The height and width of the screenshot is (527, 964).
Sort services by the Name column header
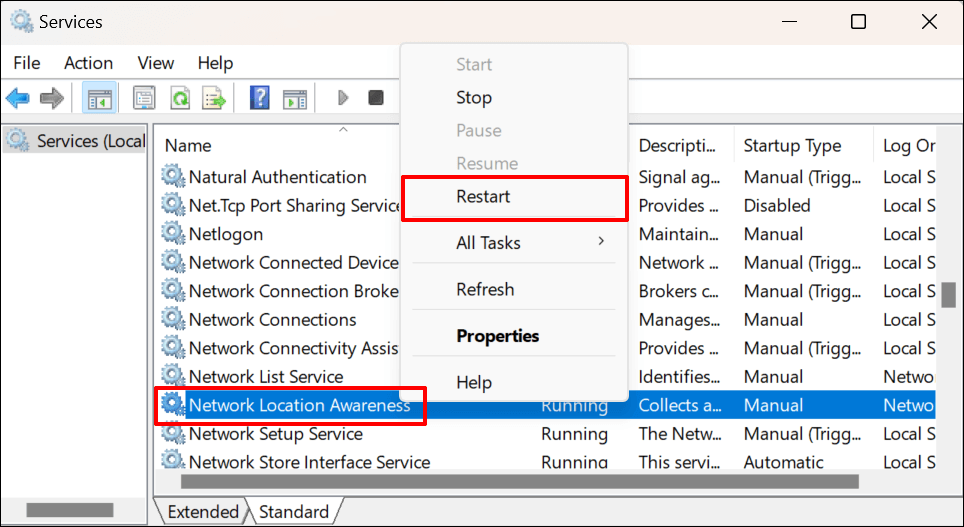(x=188, y=146)
